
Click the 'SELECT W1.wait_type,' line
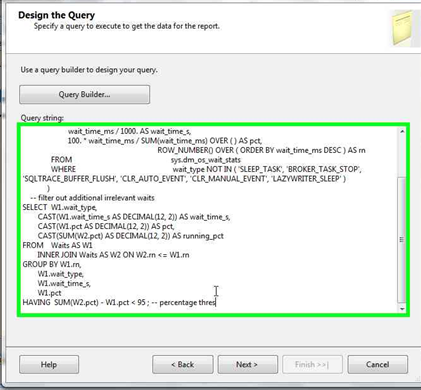60,207
